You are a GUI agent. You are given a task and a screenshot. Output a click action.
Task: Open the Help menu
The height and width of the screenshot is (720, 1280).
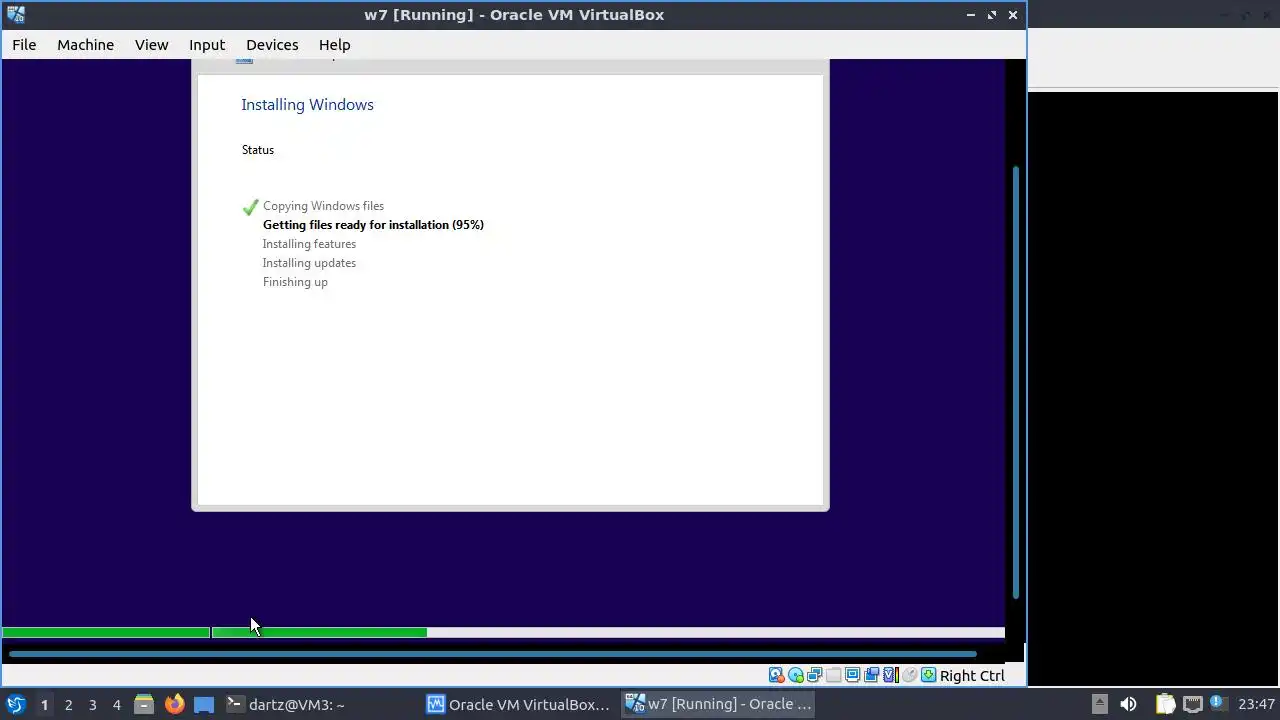pos(334,45)
